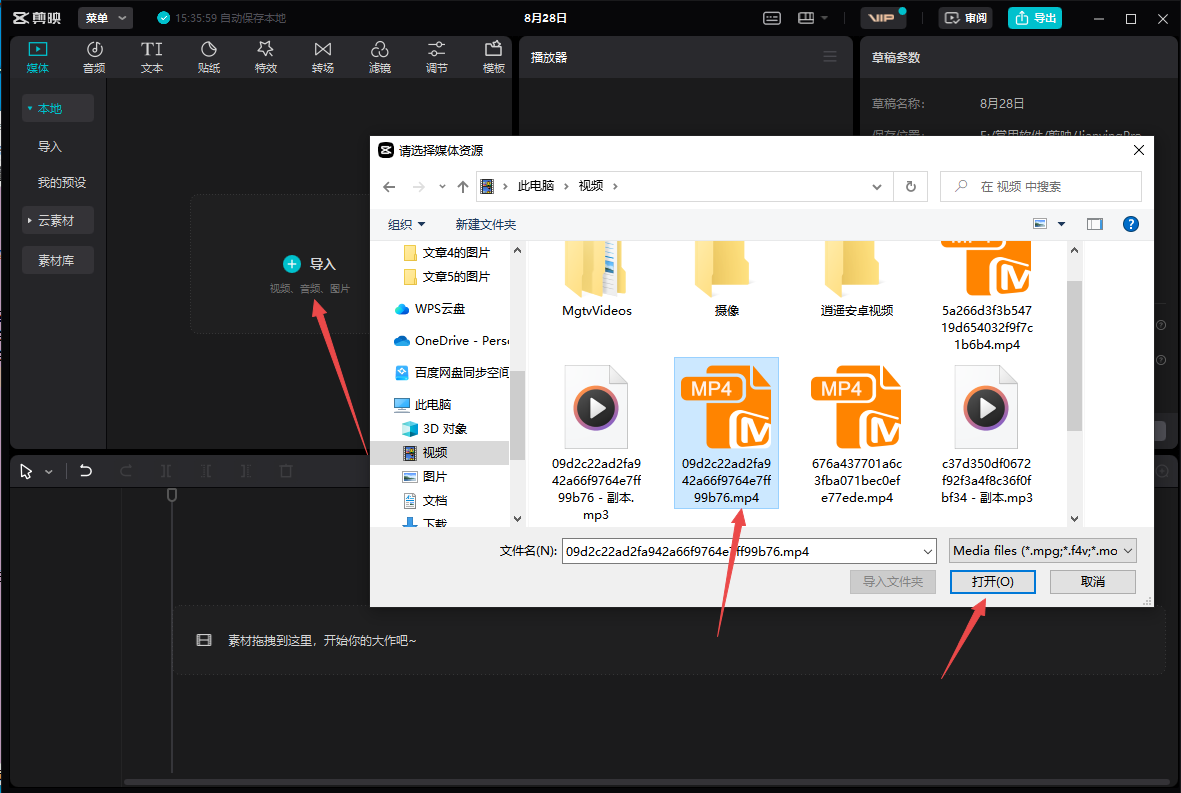The width and height of the screenshot is (1181, 793).
Task: Select the 676a437701a6c MP4 file thumbnail
Action: click(856, 412)
